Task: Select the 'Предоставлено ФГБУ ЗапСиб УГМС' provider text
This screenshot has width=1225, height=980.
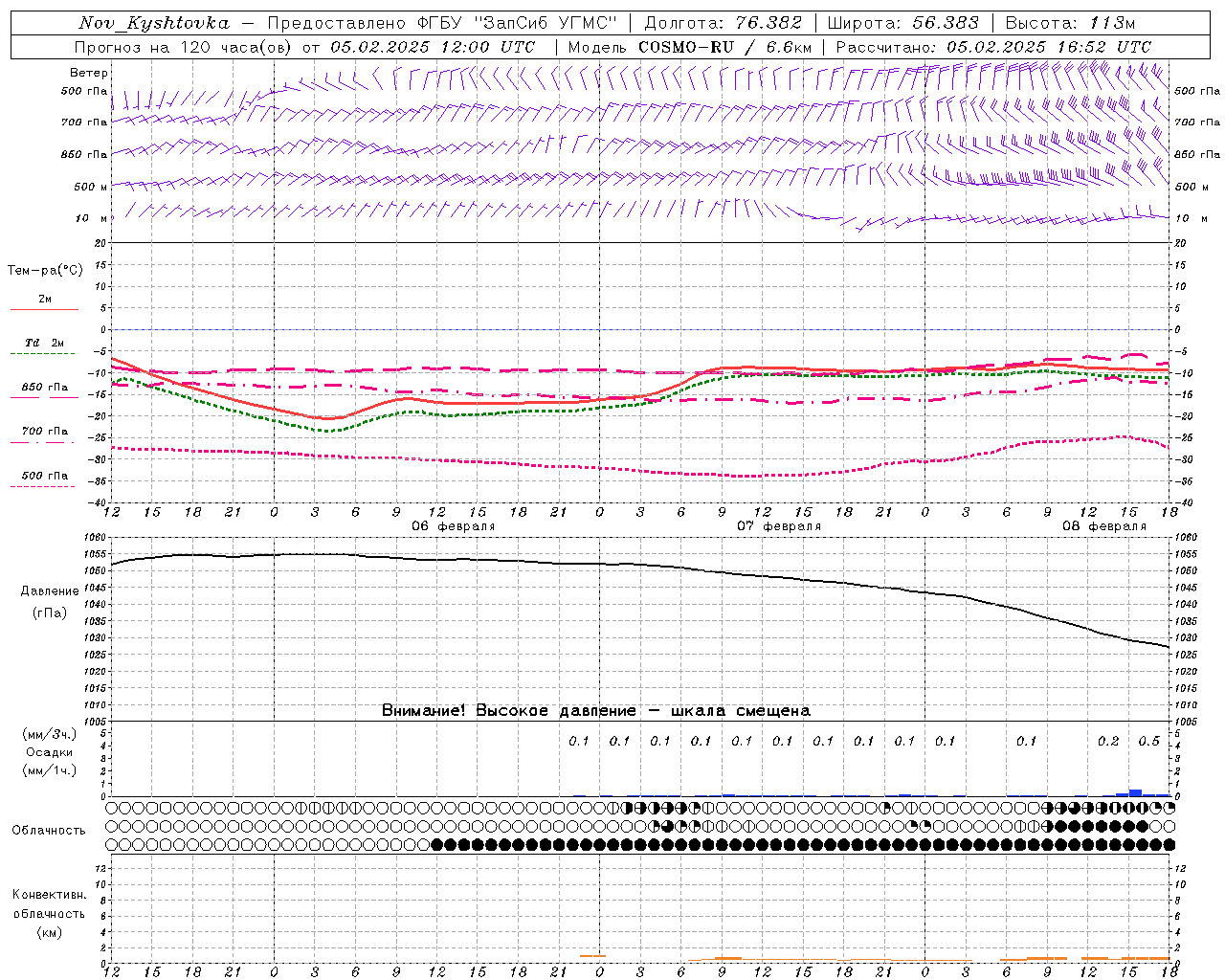Action: pos(442,23)
